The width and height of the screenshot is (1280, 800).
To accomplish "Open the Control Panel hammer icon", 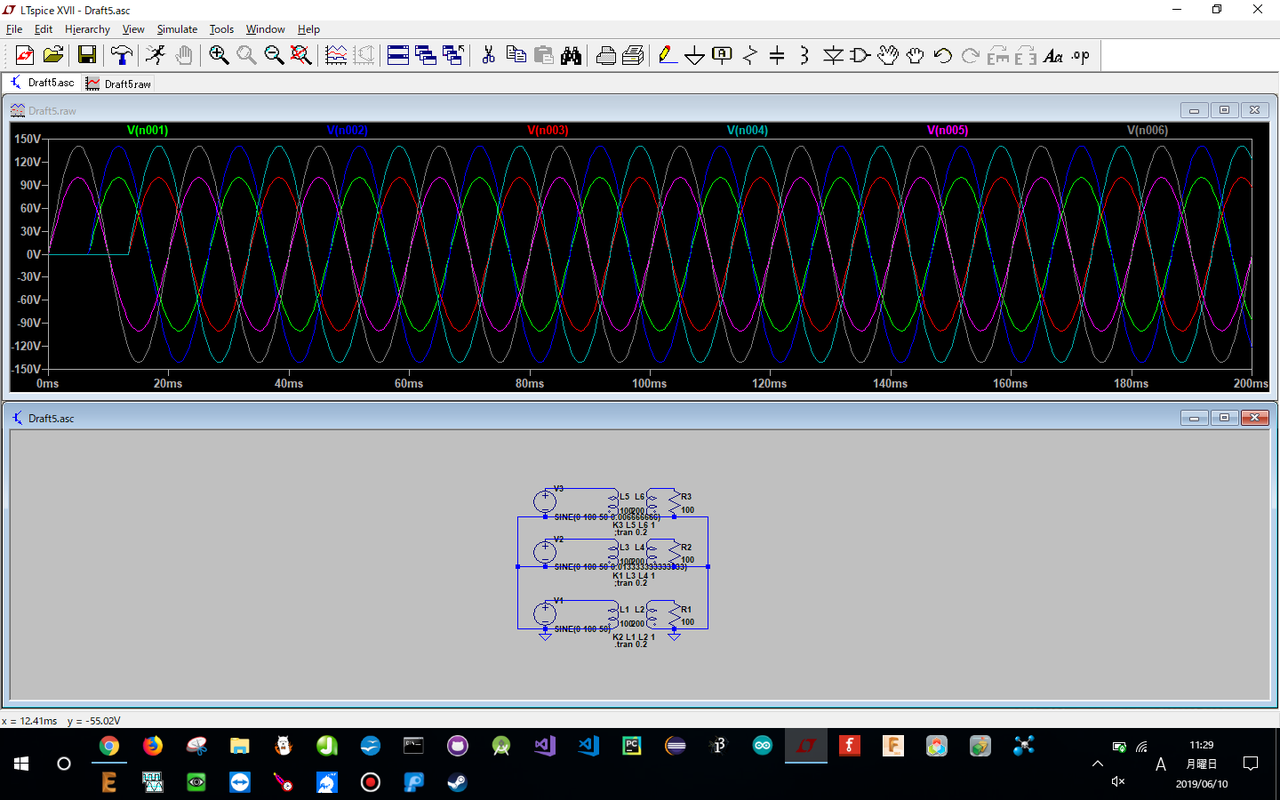I will [121, 55].
